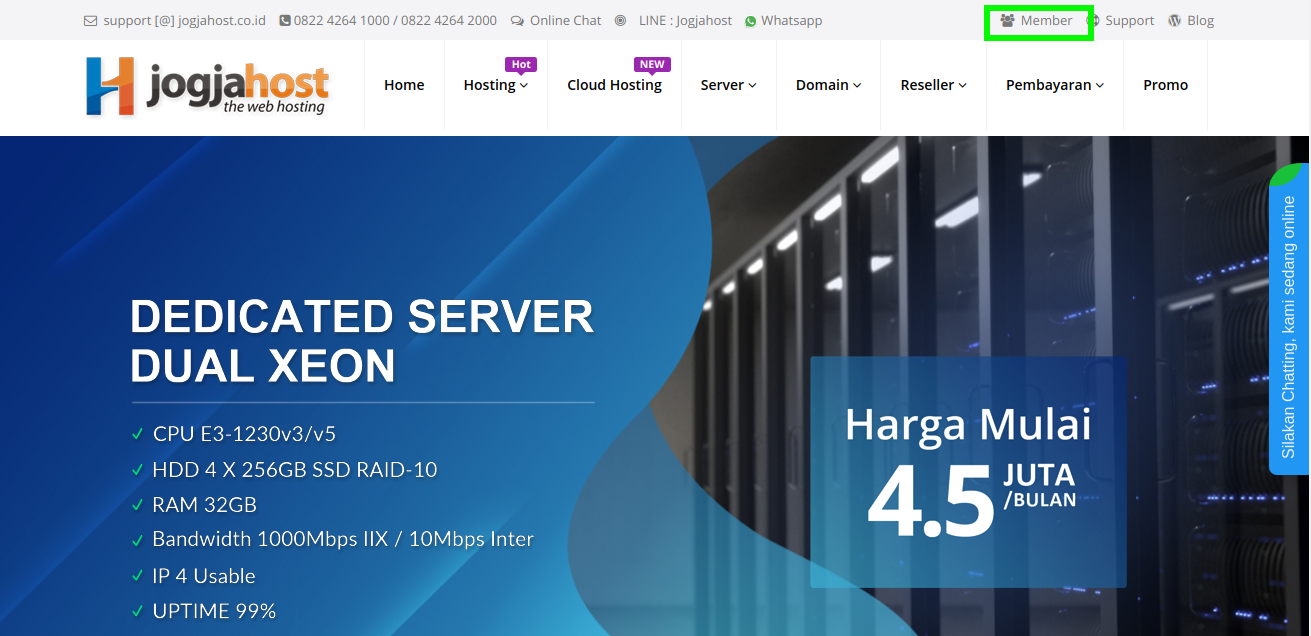
Task: Open the Pembayaran dropdown menu
Action: 1054,86
